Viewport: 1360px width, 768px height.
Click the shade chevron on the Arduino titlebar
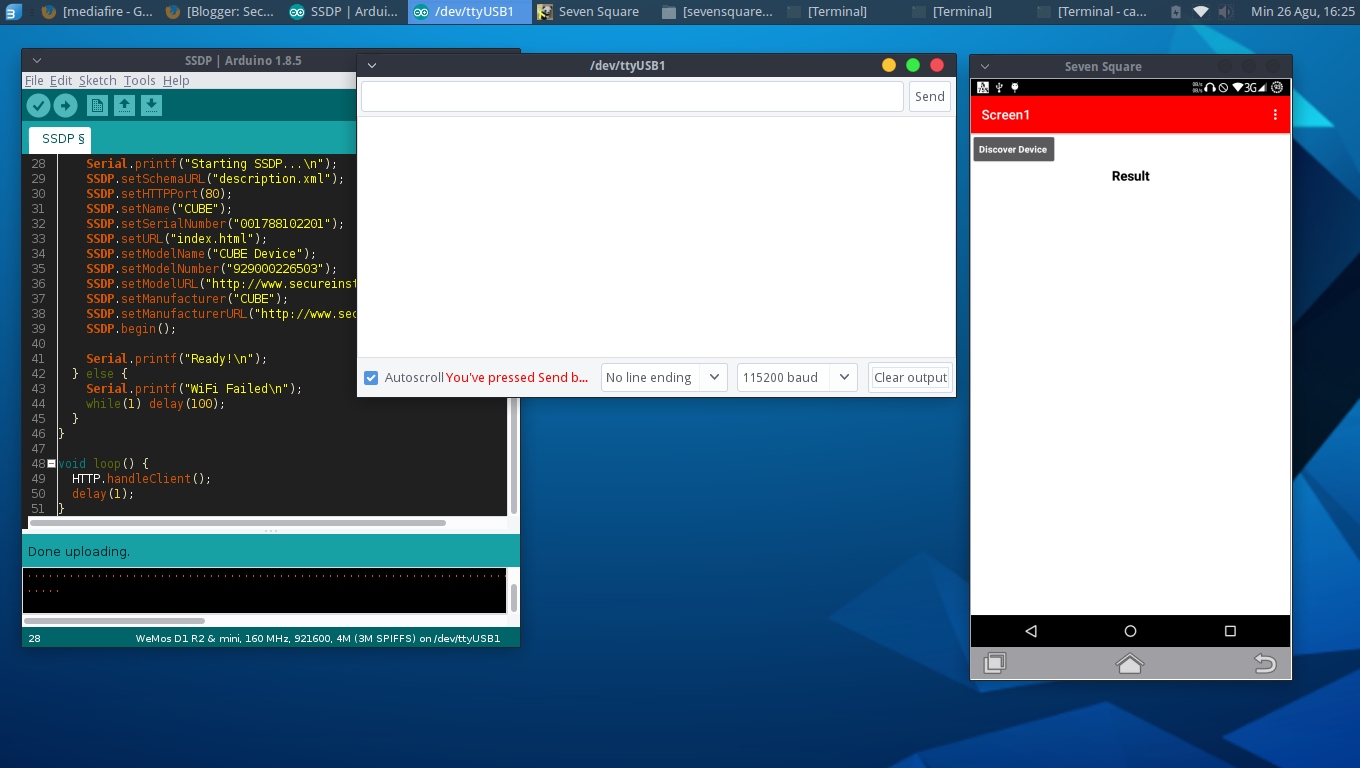click(35, 60)
